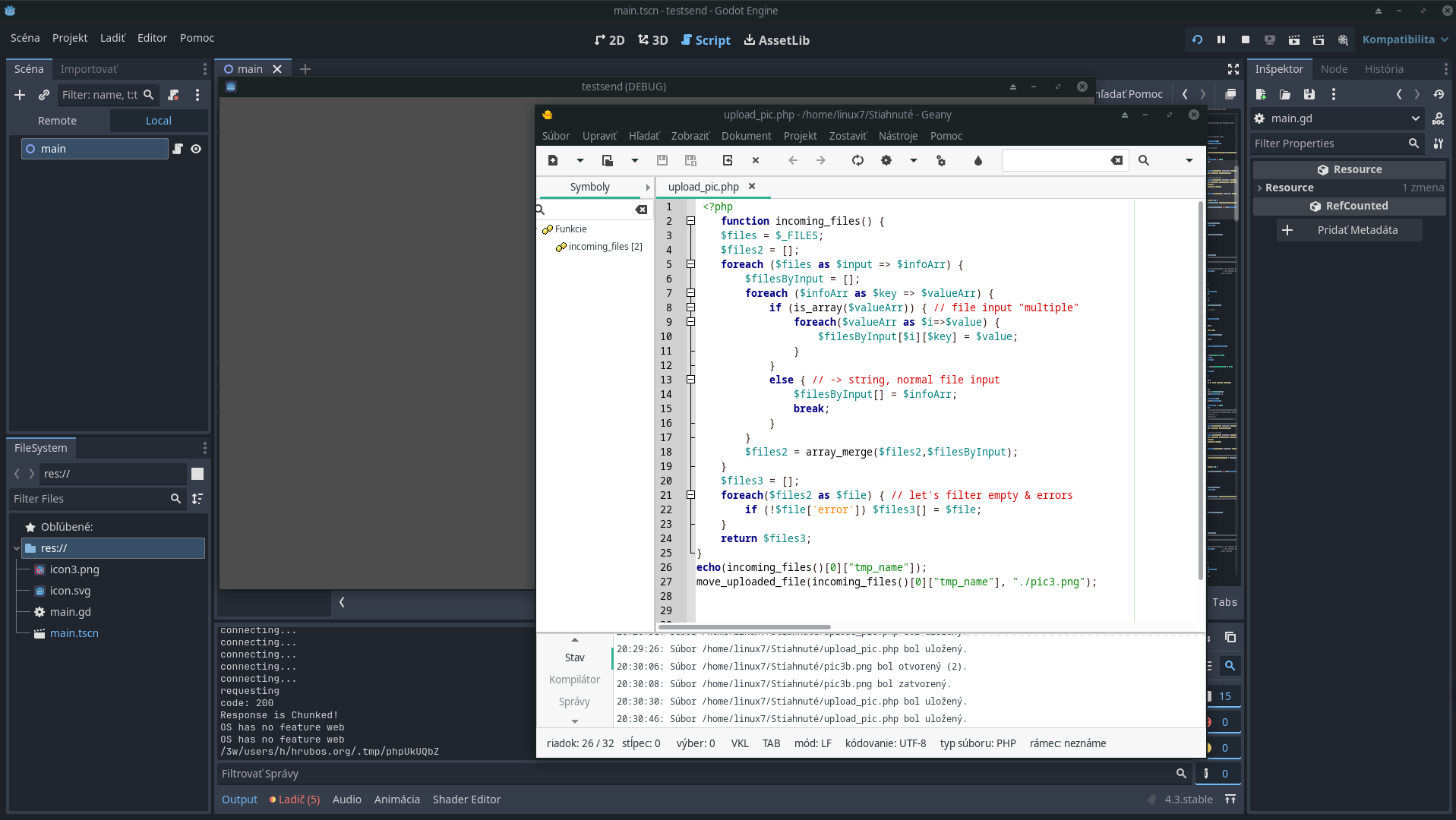The image size is (1456, 820).
Task: Open the attached script of main node
Action: 178,149
